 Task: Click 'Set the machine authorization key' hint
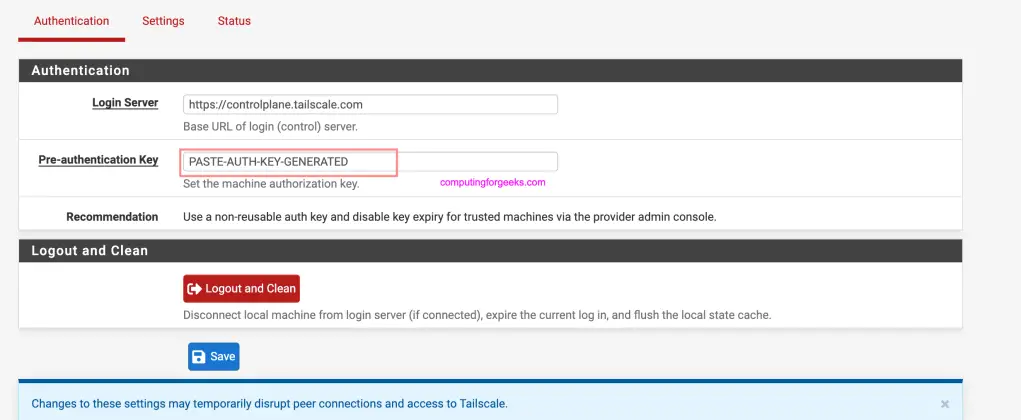(x=271, y=184)
